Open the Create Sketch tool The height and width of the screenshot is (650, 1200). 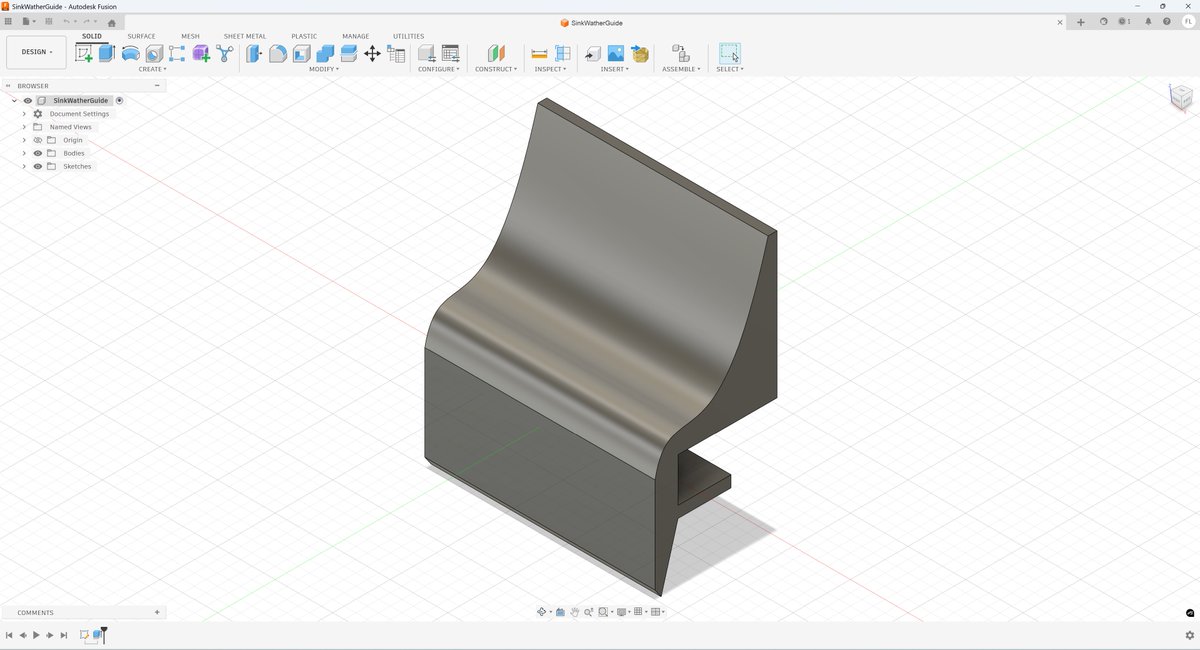pos(84,51)
